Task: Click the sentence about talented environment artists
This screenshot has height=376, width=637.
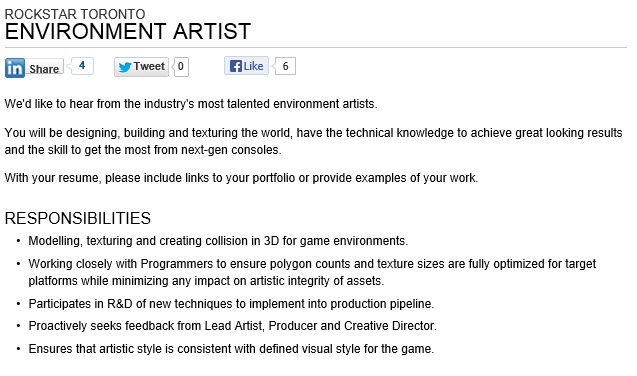Action: tap(191, 104)
